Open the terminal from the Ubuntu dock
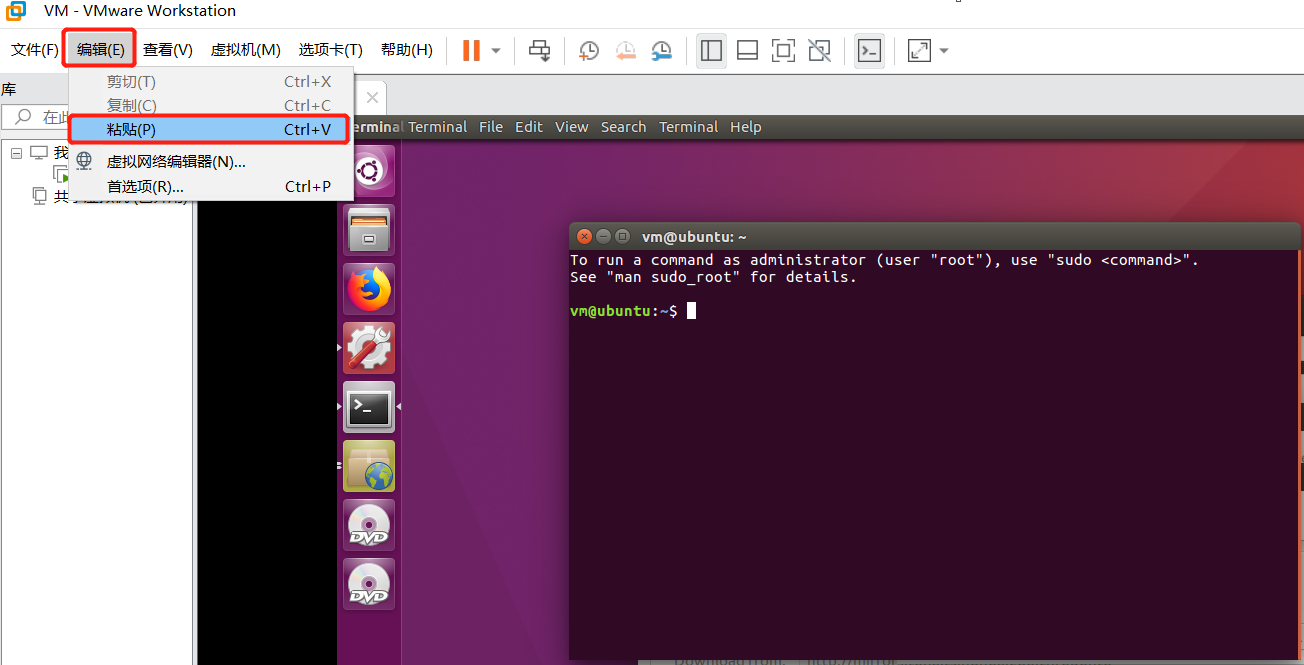Image resolution: width=1304 pixels, height=665 pixels. 369,407
